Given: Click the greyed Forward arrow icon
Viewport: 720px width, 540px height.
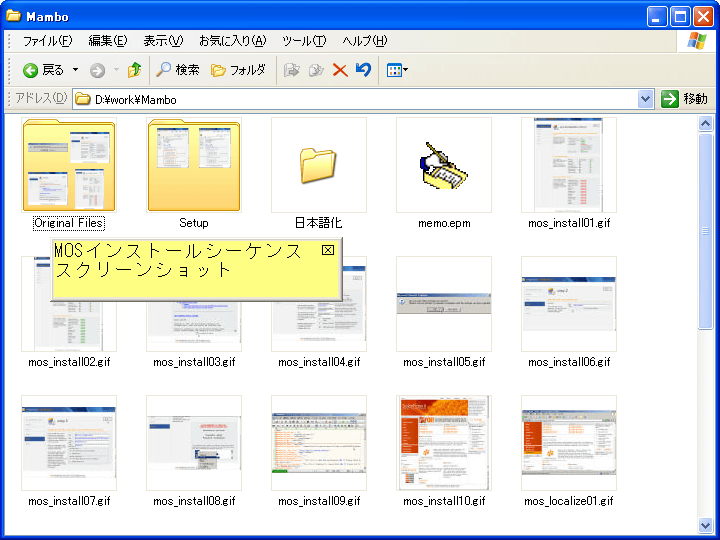Looking at the screenshot, I should [x=97, y=70].
